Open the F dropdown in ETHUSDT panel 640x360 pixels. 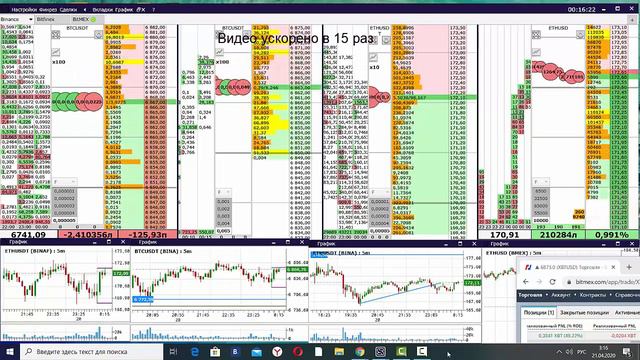pyautogui.click(x=380, y=192)
